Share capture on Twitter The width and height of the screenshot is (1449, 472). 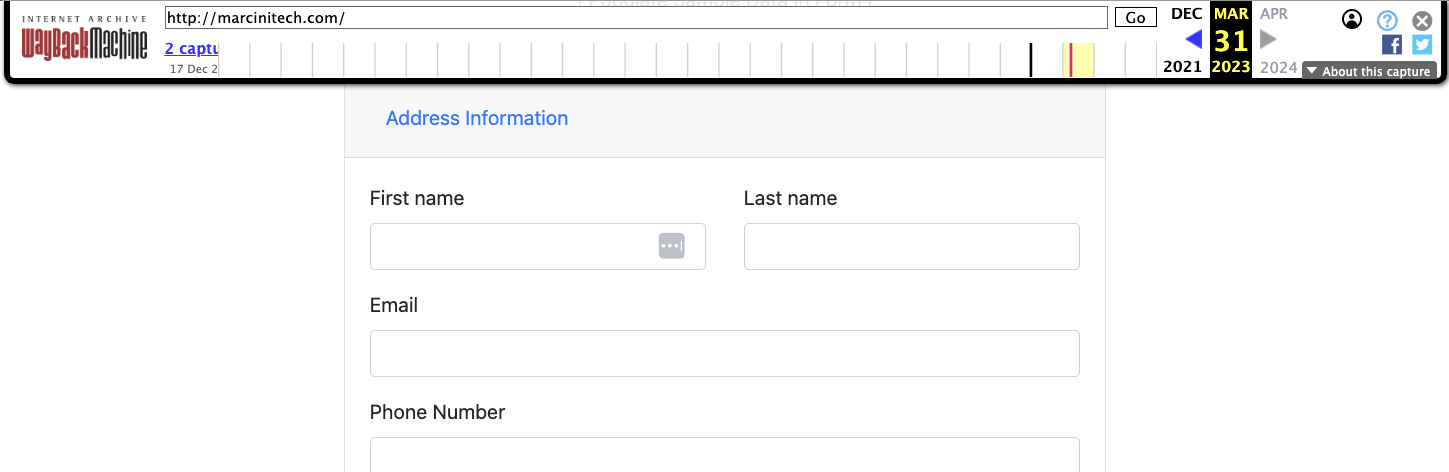pyautogui.click(x=1422, y=44)
